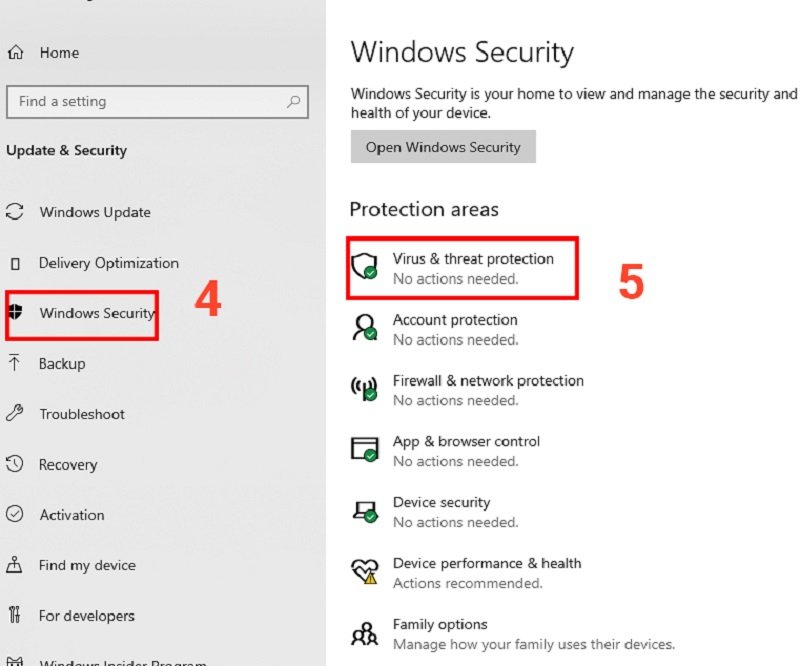Viewport: 800px width, 666px height.
Task: Select Activation in the sidebar
Action: tap(70, 515)
